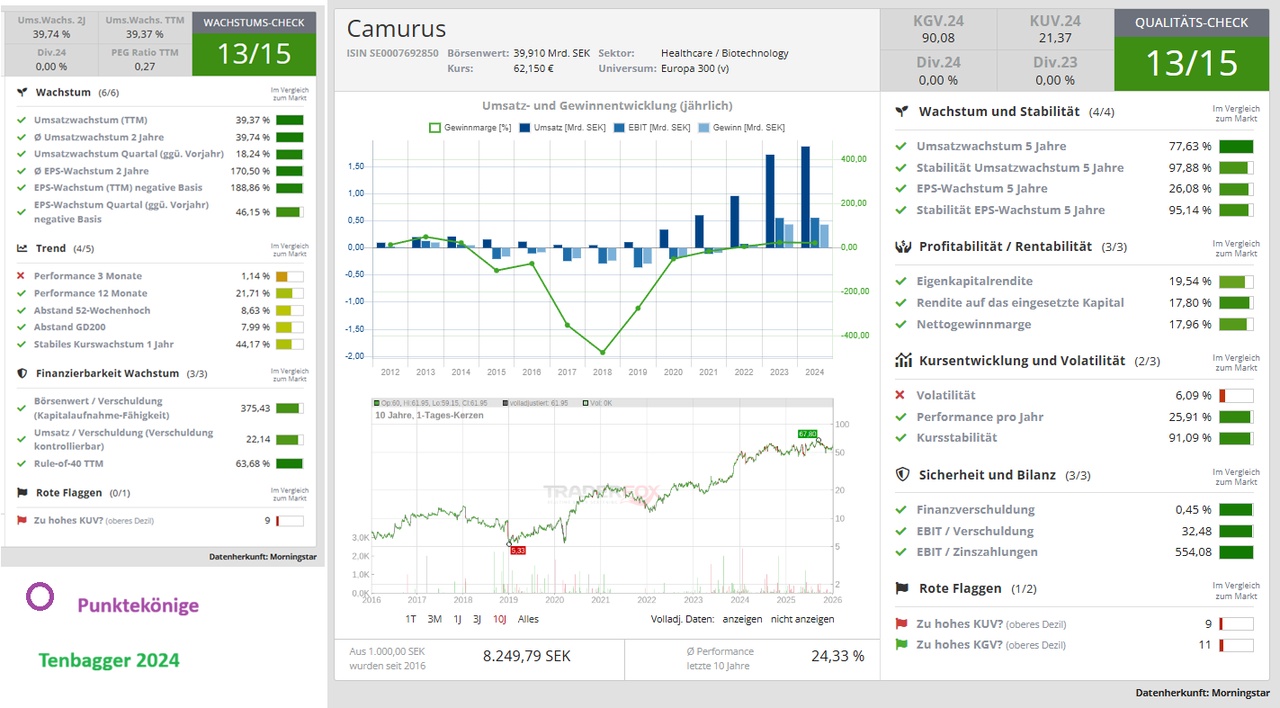This screenshot has height=708, width=1280.
Task: Click the Sicherheit und Bilanz shield icon
Action: (902, 475)
